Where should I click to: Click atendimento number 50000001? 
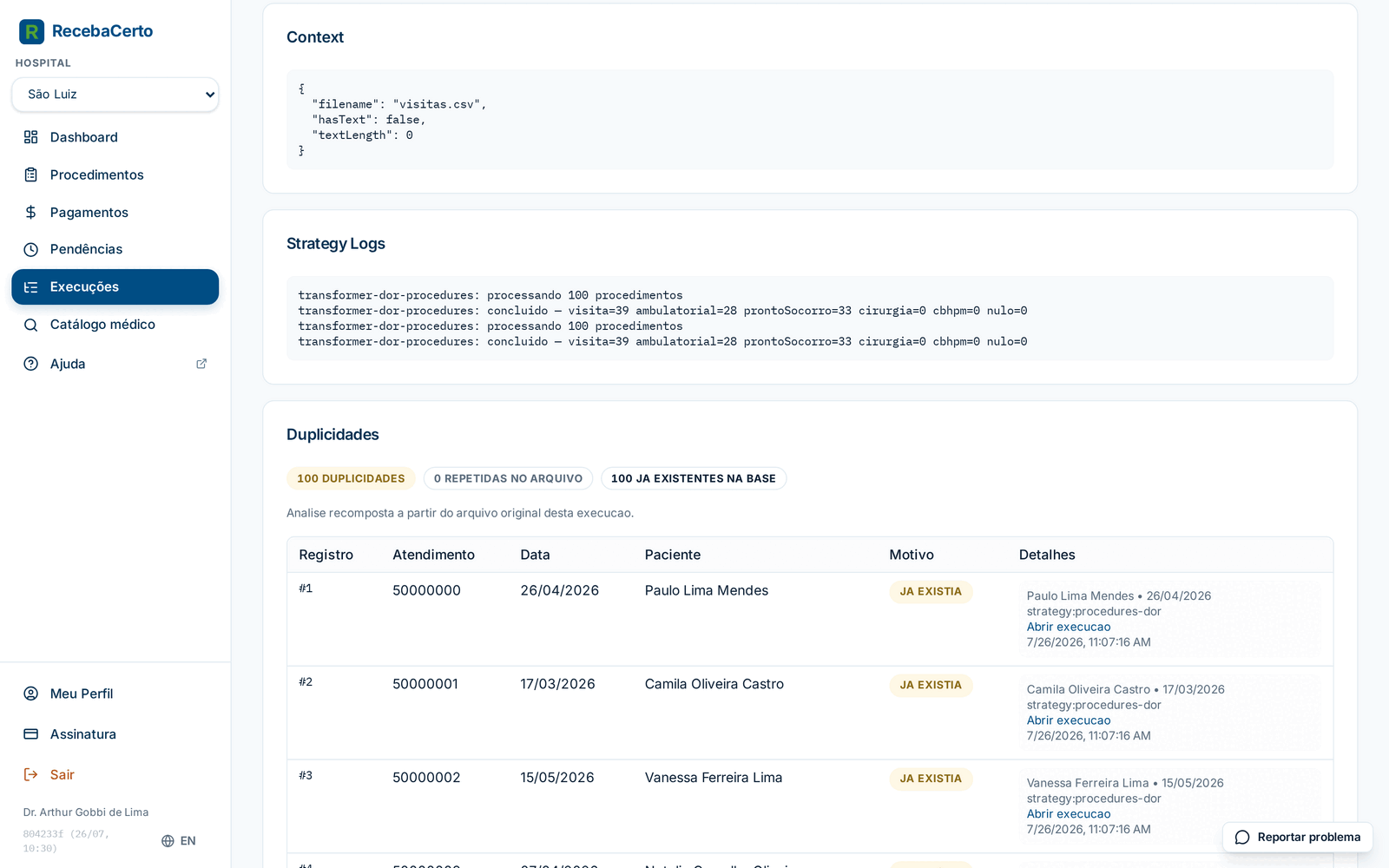point(425,684)
